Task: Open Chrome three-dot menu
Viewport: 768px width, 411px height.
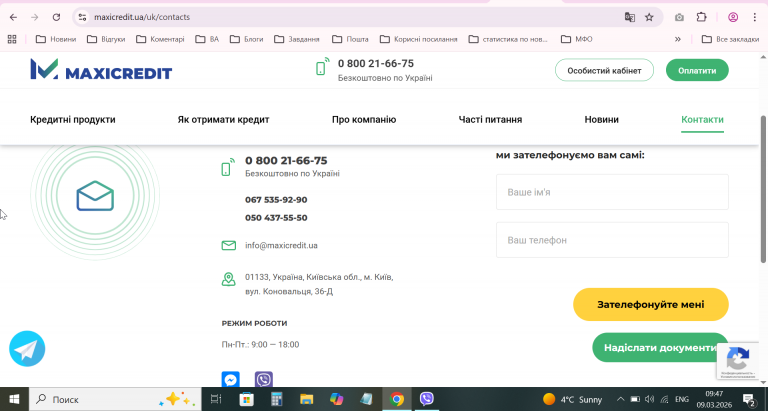Action: coord(754,17)
